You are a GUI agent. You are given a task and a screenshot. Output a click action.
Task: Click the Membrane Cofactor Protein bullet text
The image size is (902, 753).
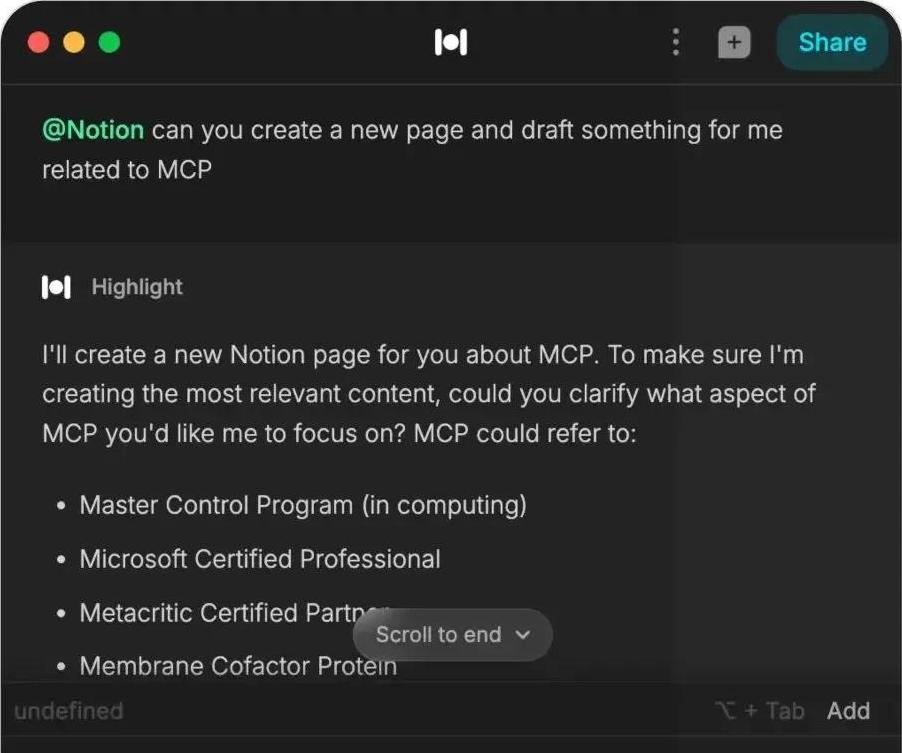pyautogui.click(x=238, y=666)
